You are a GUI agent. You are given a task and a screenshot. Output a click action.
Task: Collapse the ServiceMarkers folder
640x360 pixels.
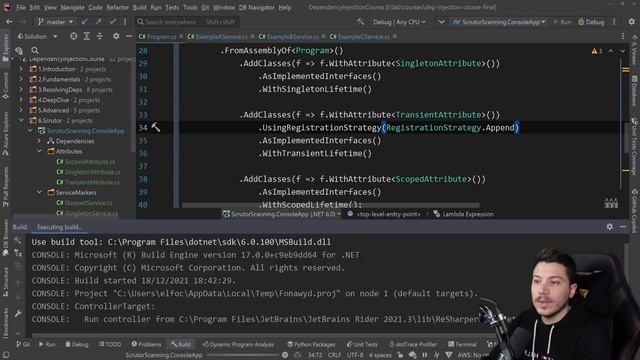click(39, 192)
